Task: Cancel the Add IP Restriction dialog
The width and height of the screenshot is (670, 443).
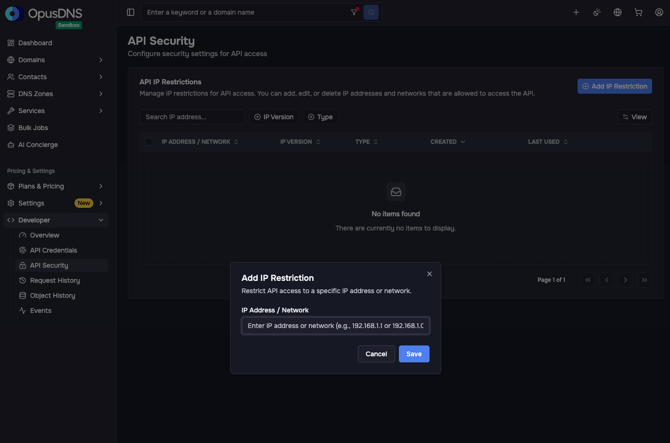Action: 376,354
